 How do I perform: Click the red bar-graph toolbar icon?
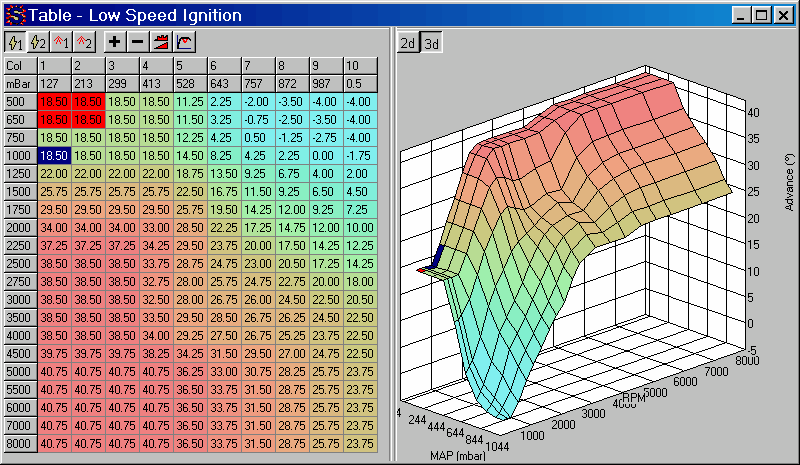162,42
